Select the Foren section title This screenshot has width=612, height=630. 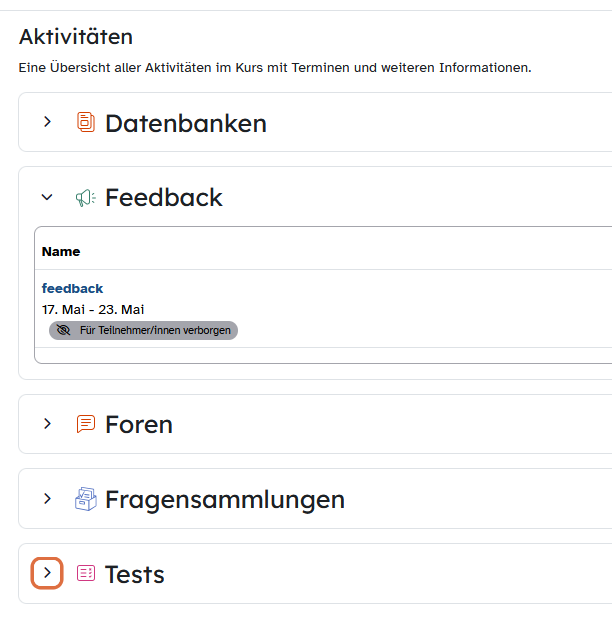pyautogui.click(x=139, y=425)
